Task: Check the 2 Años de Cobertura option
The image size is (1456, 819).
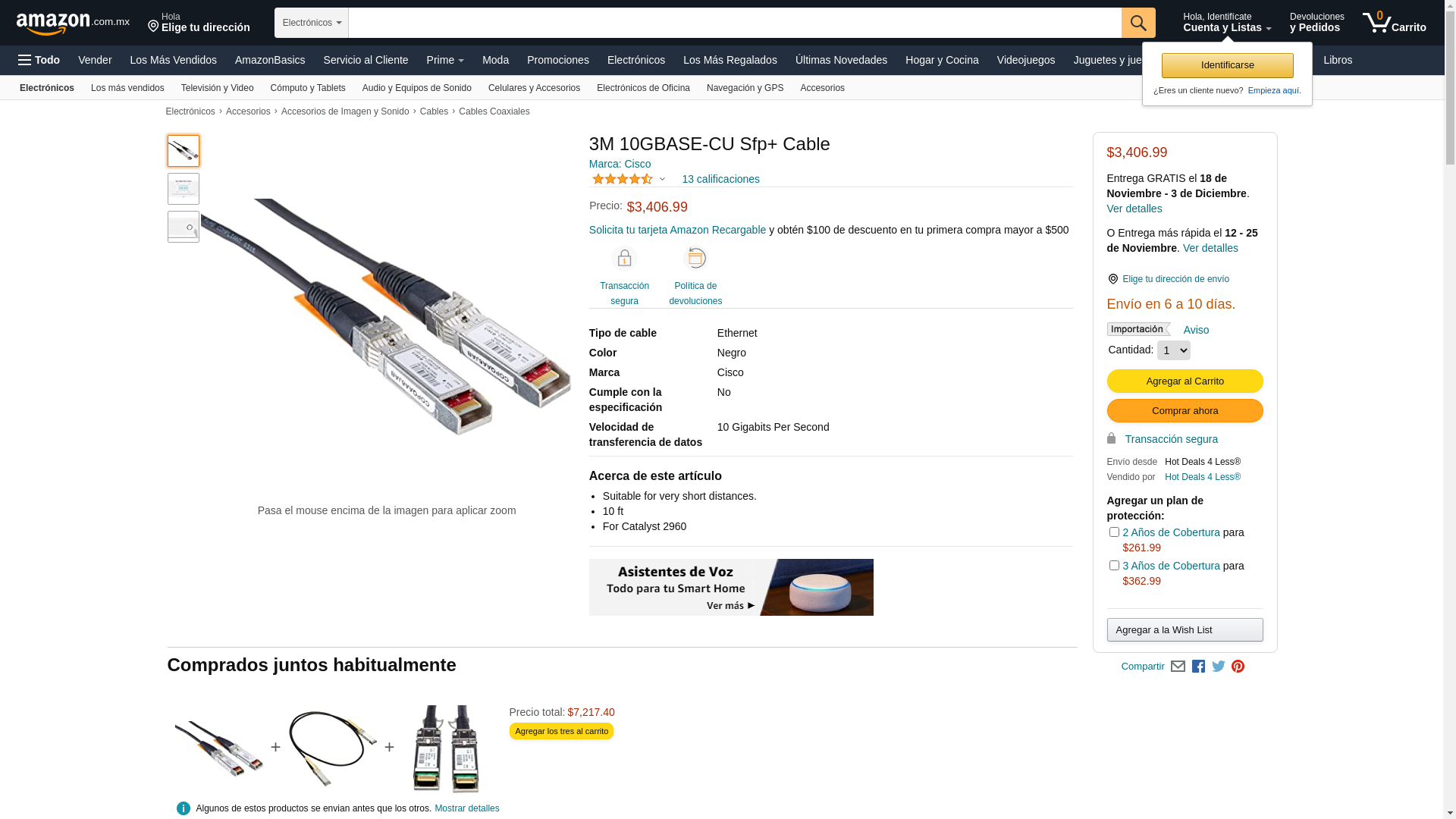Action: point(1114,532)
